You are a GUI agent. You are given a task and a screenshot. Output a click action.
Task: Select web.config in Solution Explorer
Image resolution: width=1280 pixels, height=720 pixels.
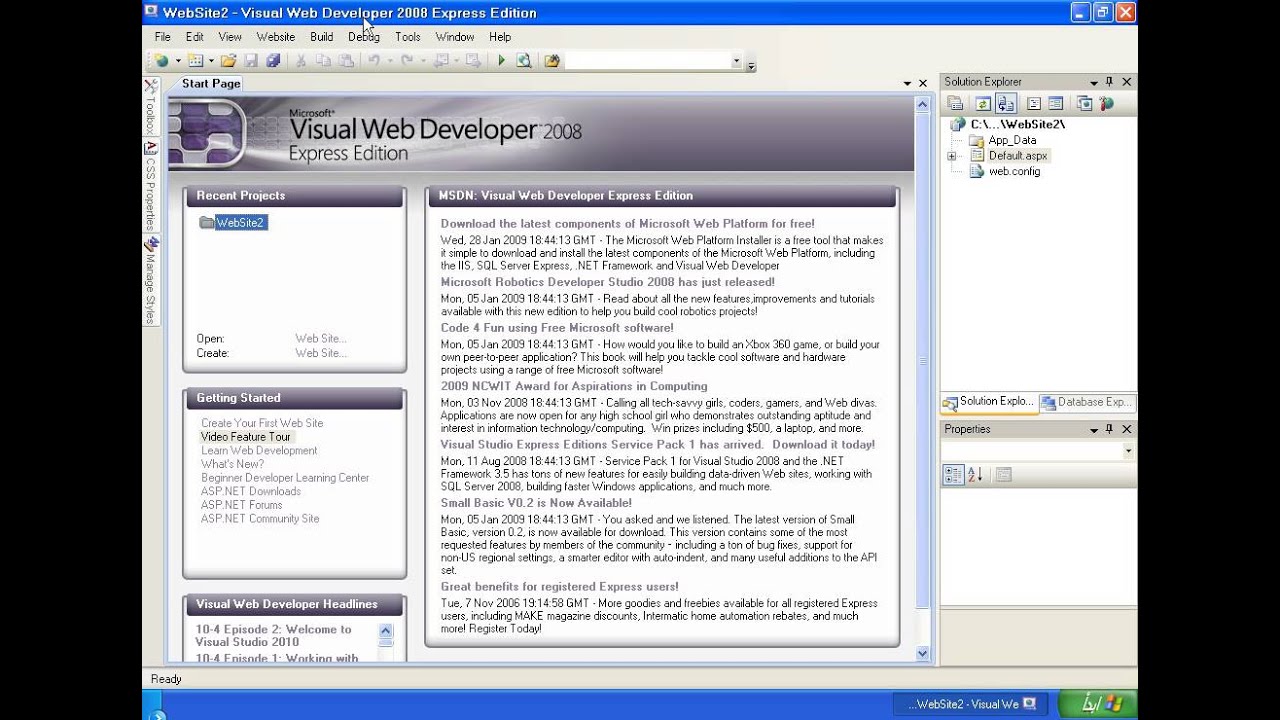point(1014,171)
